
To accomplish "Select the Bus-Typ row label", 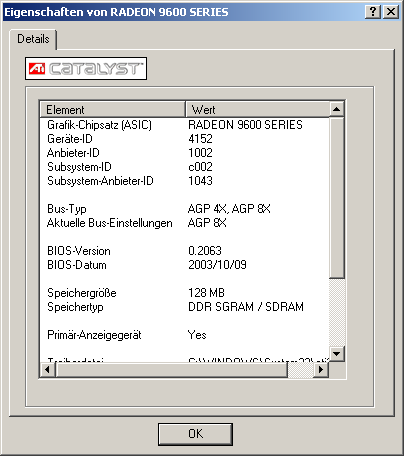I will [67, 209].
